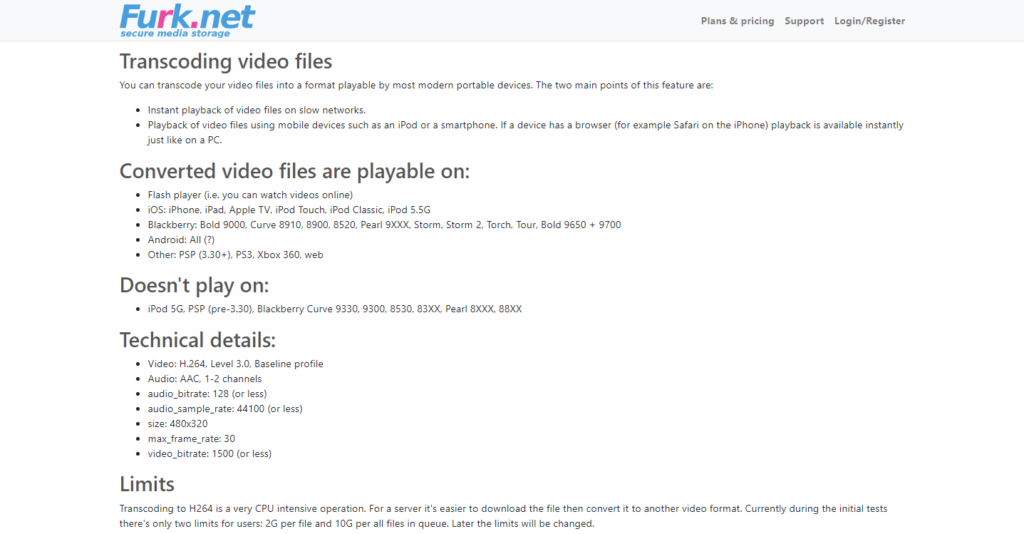Click "audio_bitrate: 128 (or less)" line
The width and height of the screenshot is (1024, 534).
(207, 394)
